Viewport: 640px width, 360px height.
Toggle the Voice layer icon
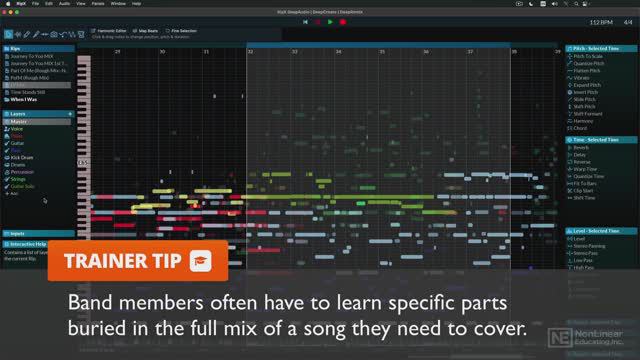click(x=7, y=129)
